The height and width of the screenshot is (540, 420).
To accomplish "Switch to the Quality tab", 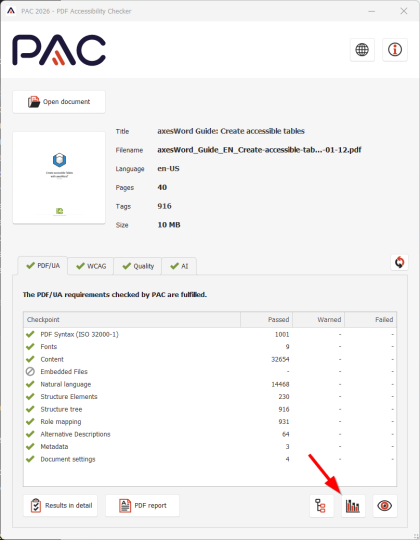I will pos(138,266).
